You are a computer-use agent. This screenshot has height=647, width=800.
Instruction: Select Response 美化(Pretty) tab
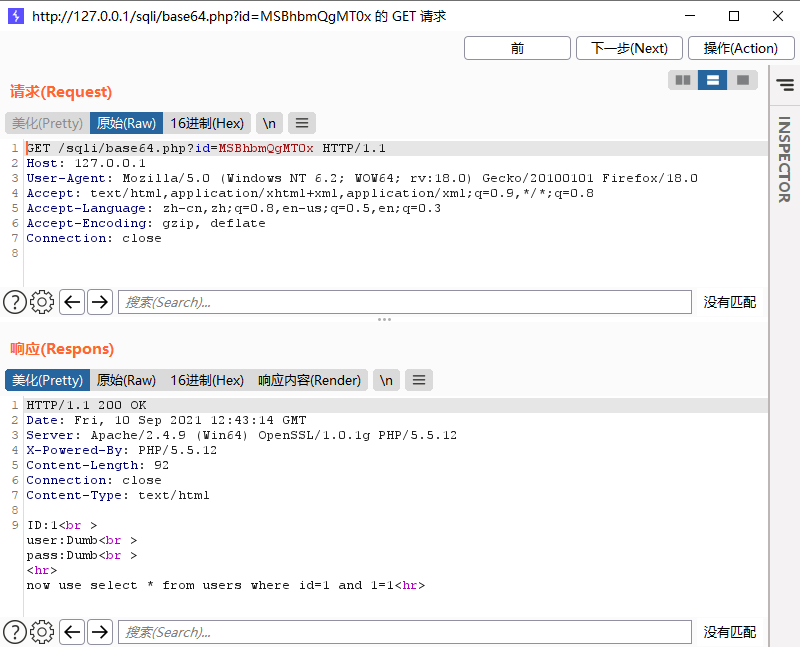tap(47, 380)
